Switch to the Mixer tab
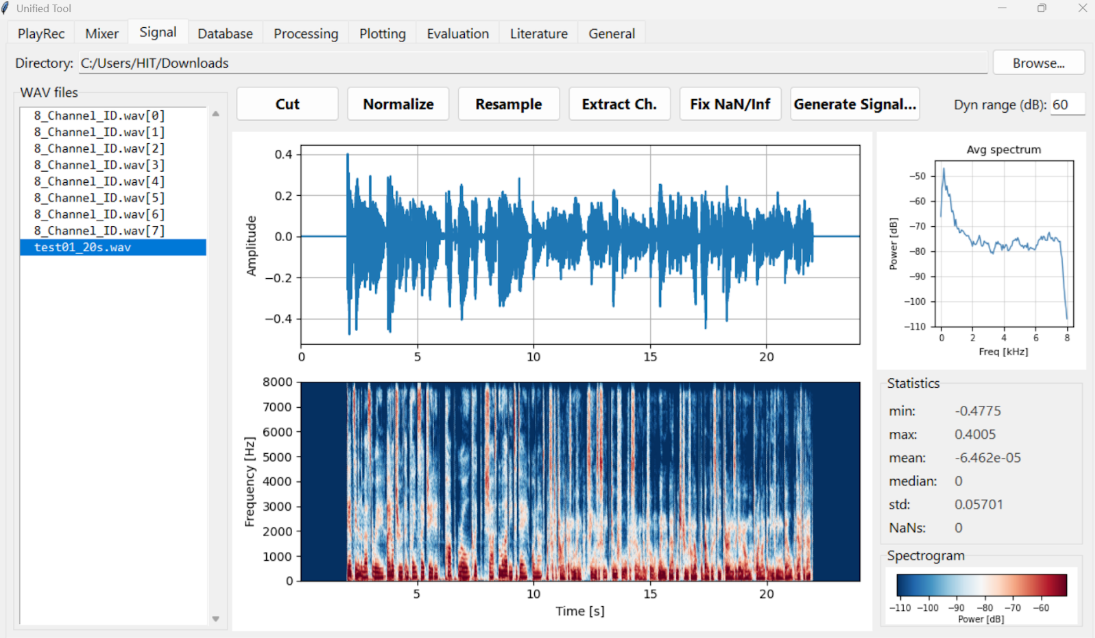 [102, 34]
